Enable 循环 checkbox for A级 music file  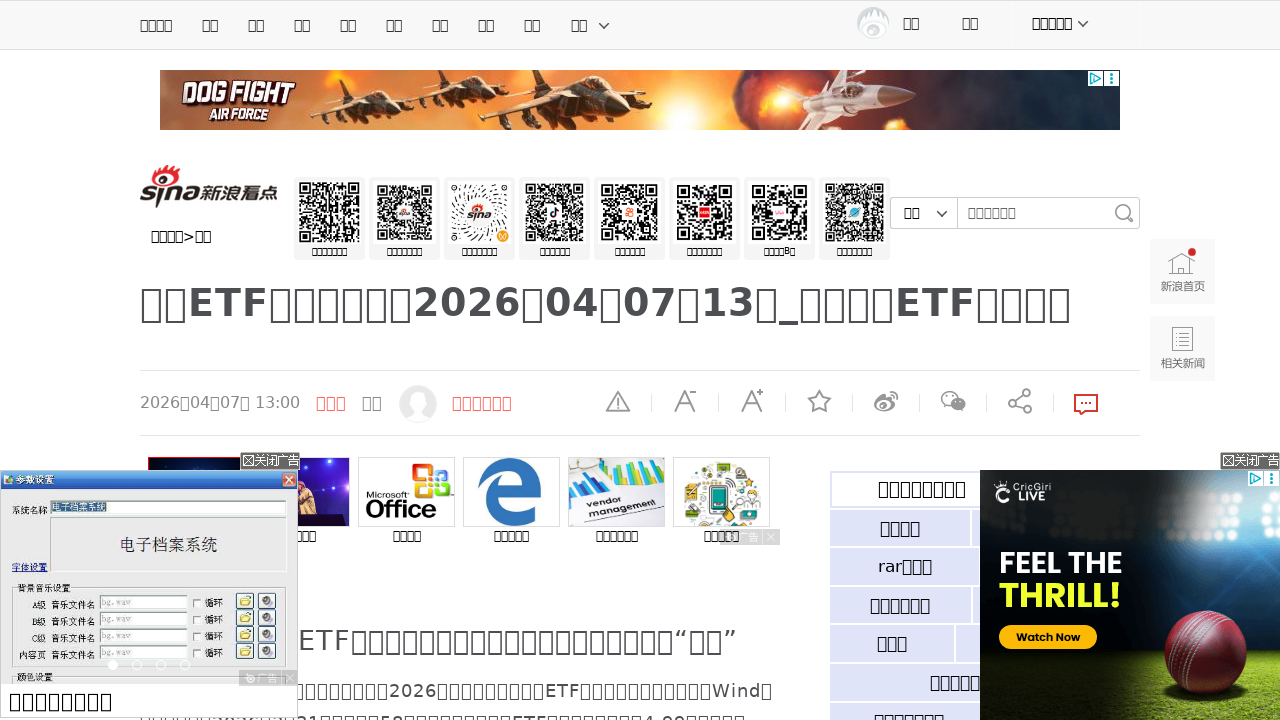(196, 603)
